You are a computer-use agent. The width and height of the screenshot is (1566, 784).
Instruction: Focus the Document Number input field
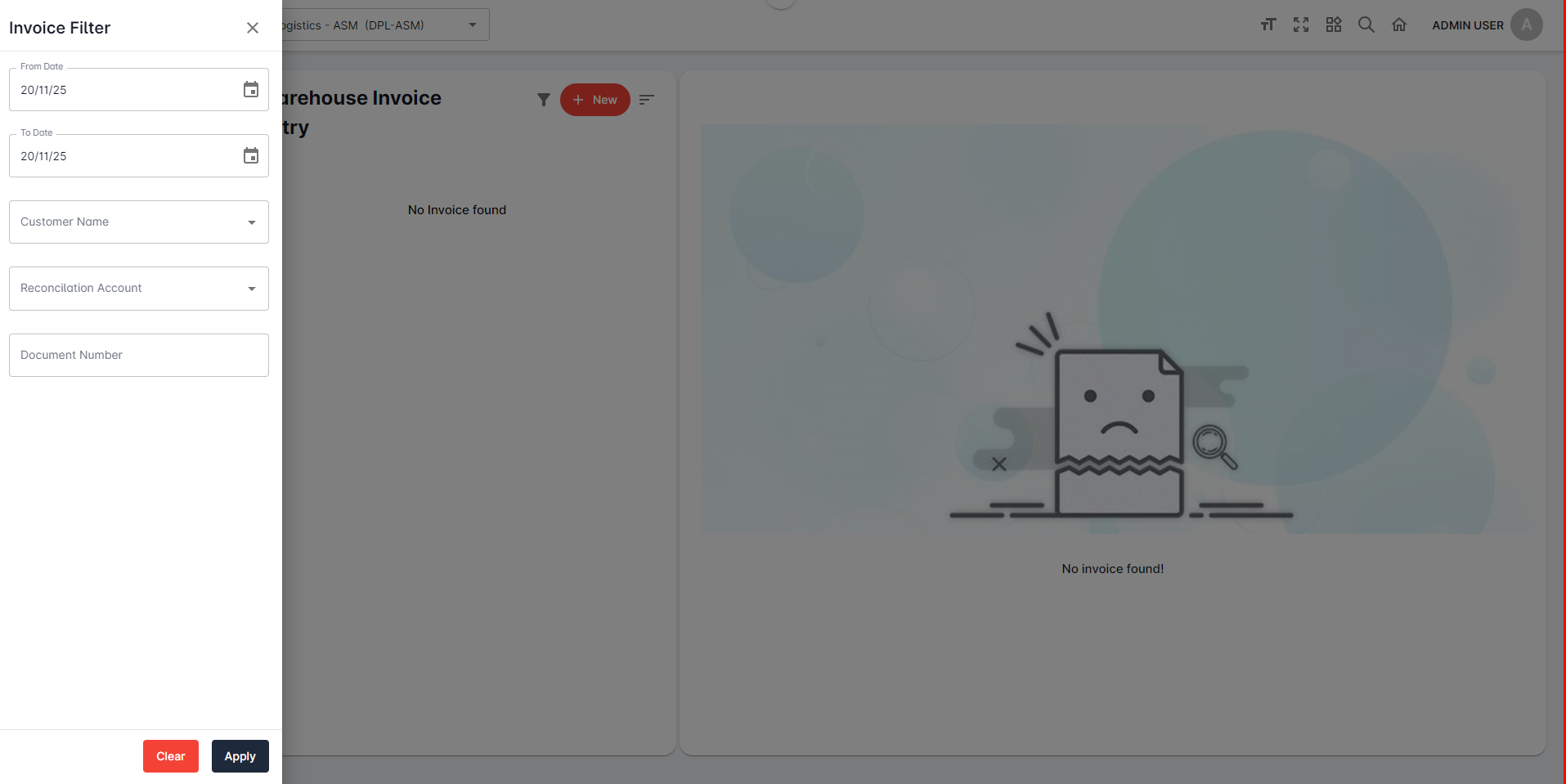(139, 355)
